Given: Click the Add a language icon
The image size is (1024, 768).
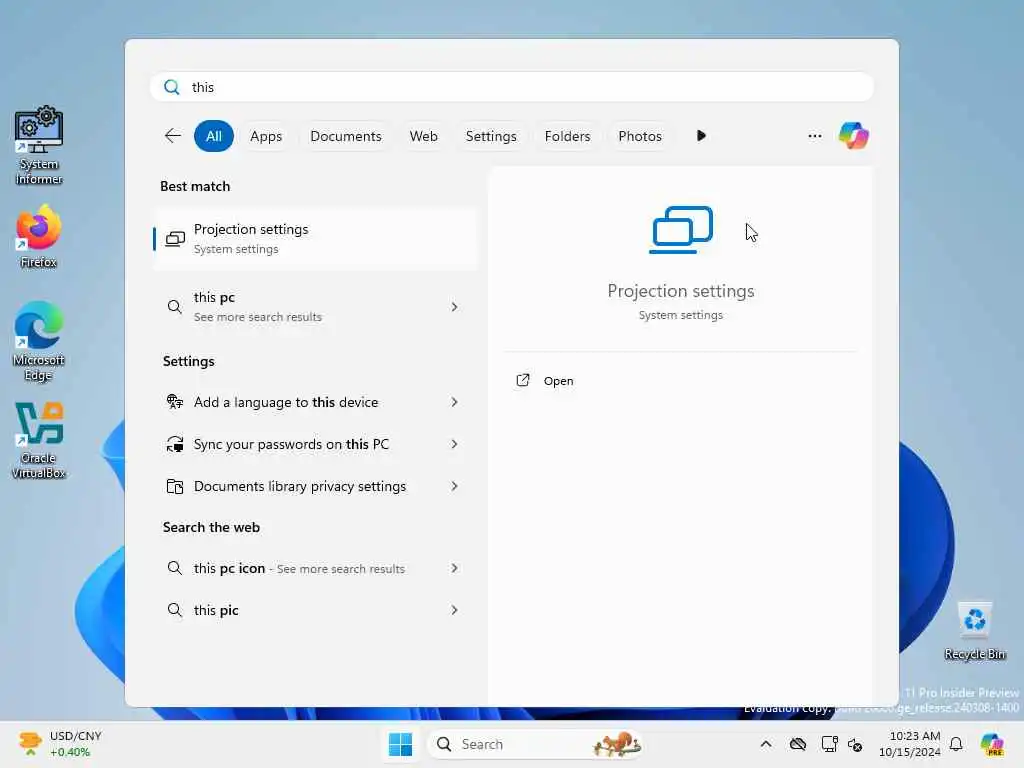Looking at the screenshot, I should coord(174,402).
